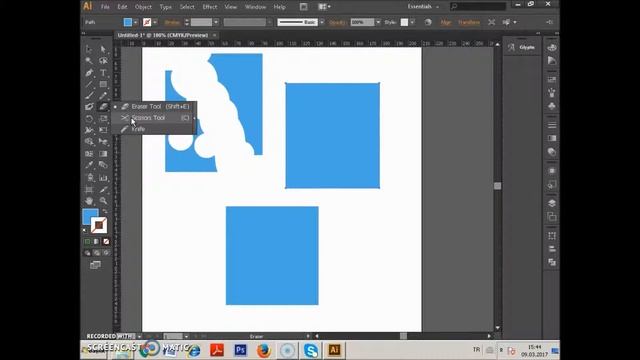Switch to Untitled-1 document tab
640x360 pixels.
point(162,36)
